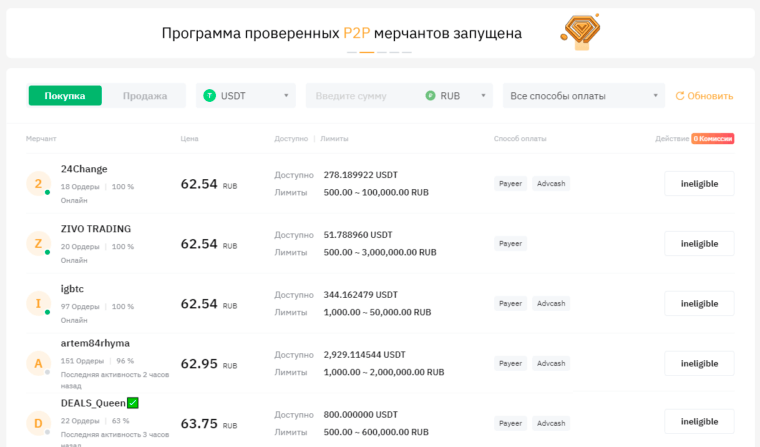Screen dimensions: 760x447
Task: Click the artem84rhyma avatar icon
Action: click(38, 364)
